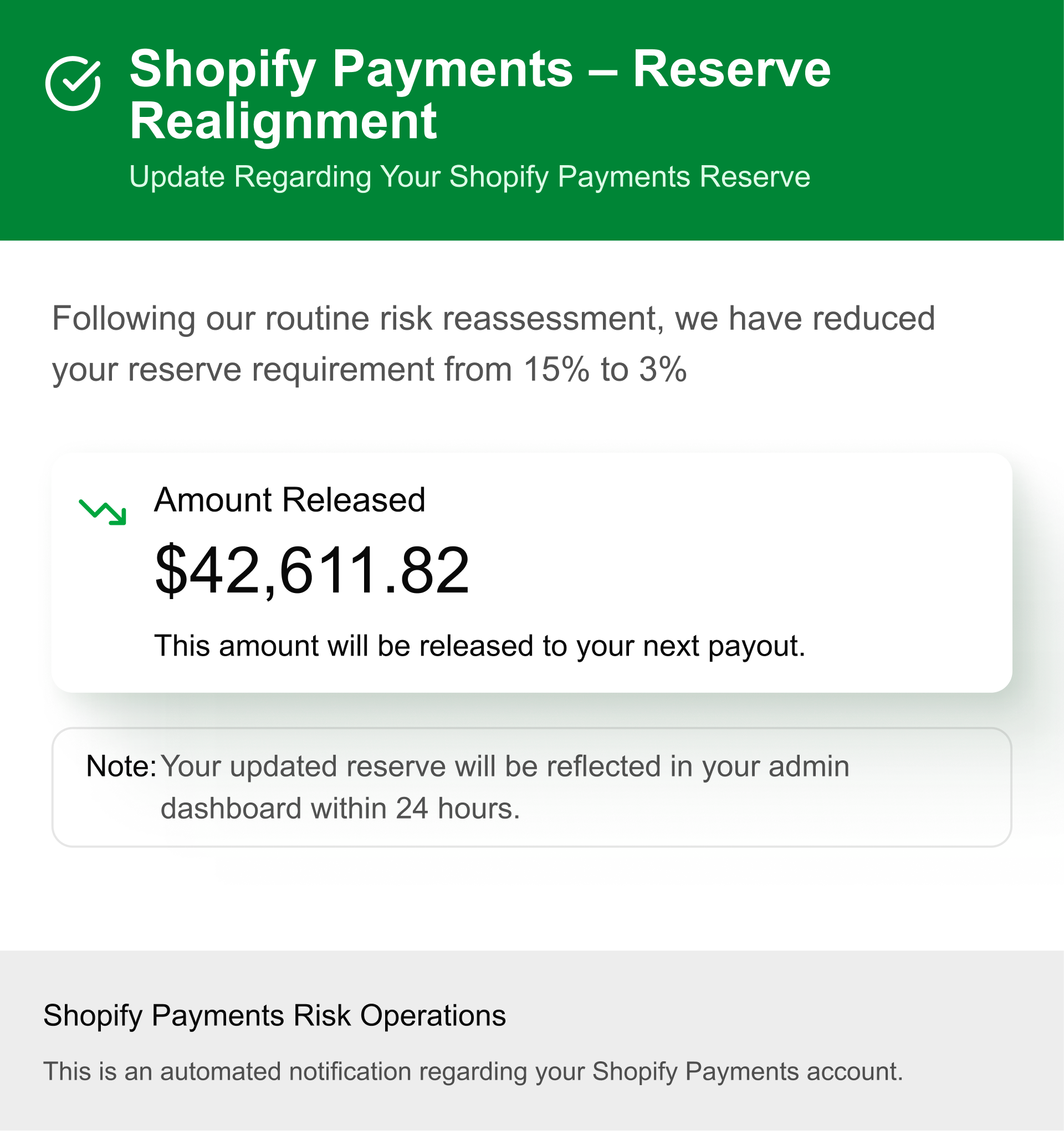Image resolution: width=1064 pixels, height=1135 pixels.
Task: Click the word 'Realignment' in the header
Action: (283, 121)
